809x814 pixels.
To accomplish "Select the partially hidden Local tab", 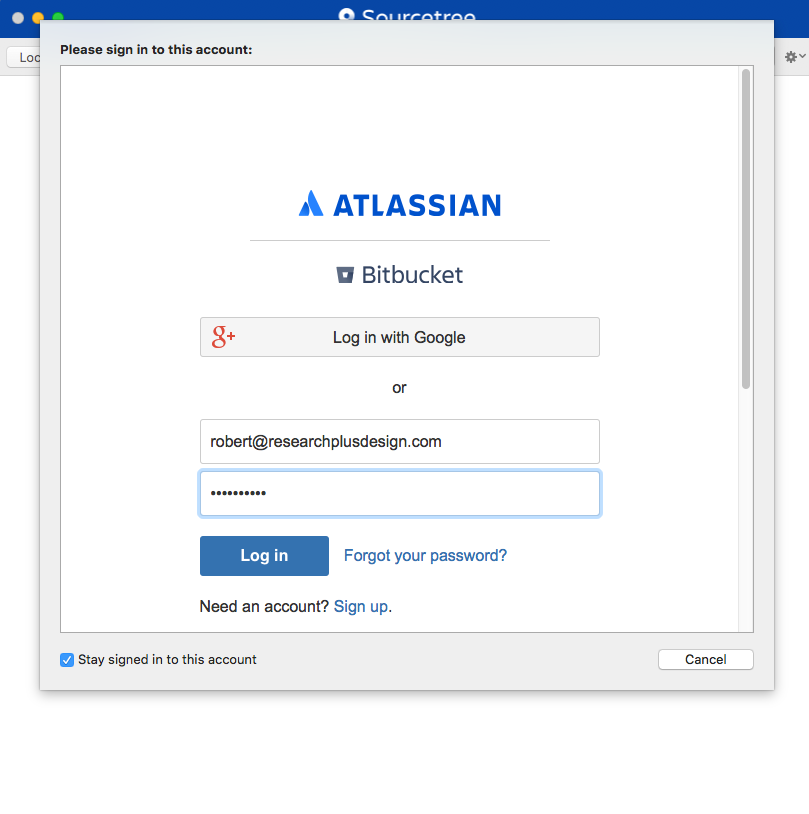I will pos(24,57).
